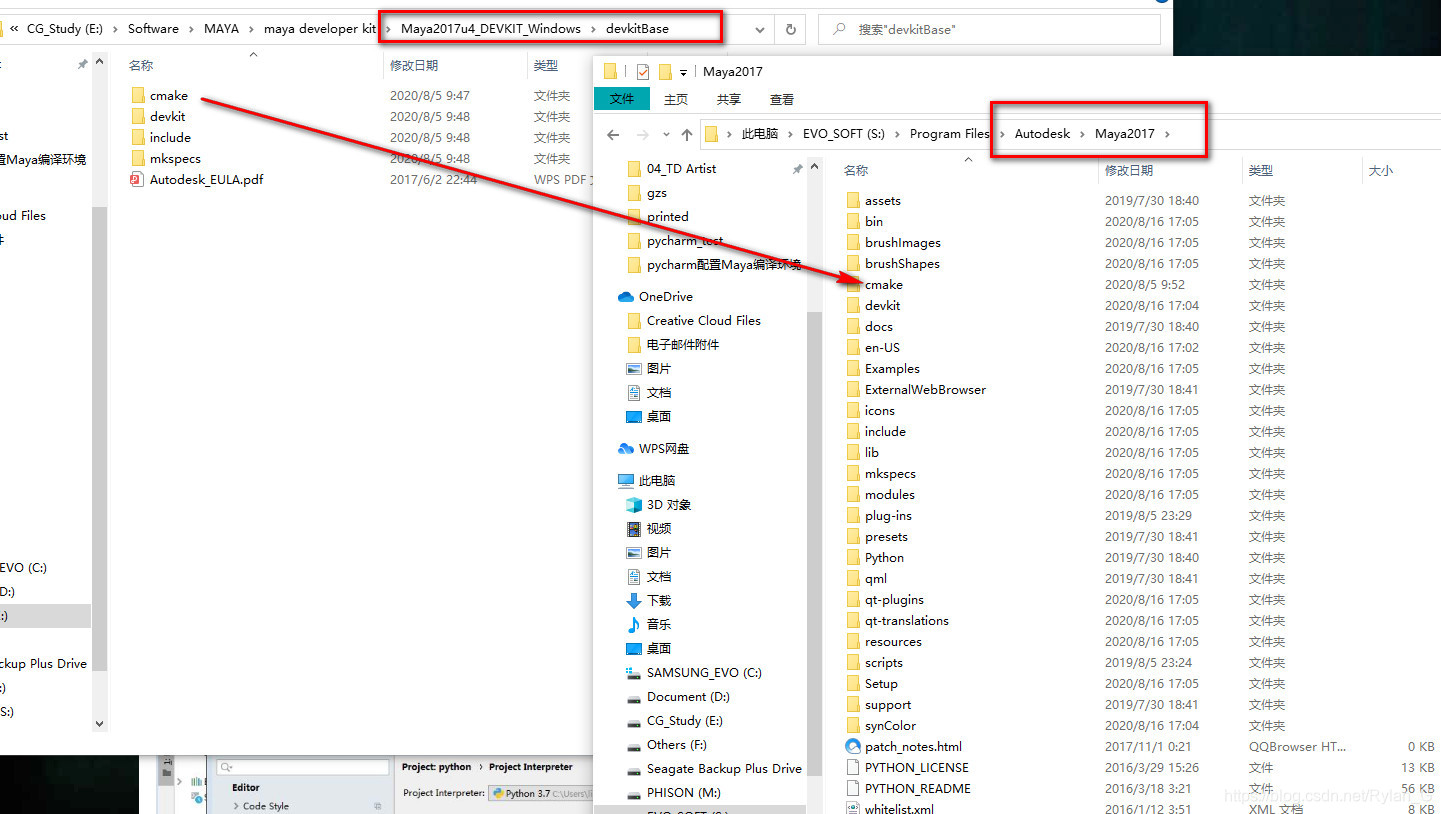Open the Quick Access Toolbar dropdown arrow

click(x=684, y=72)
